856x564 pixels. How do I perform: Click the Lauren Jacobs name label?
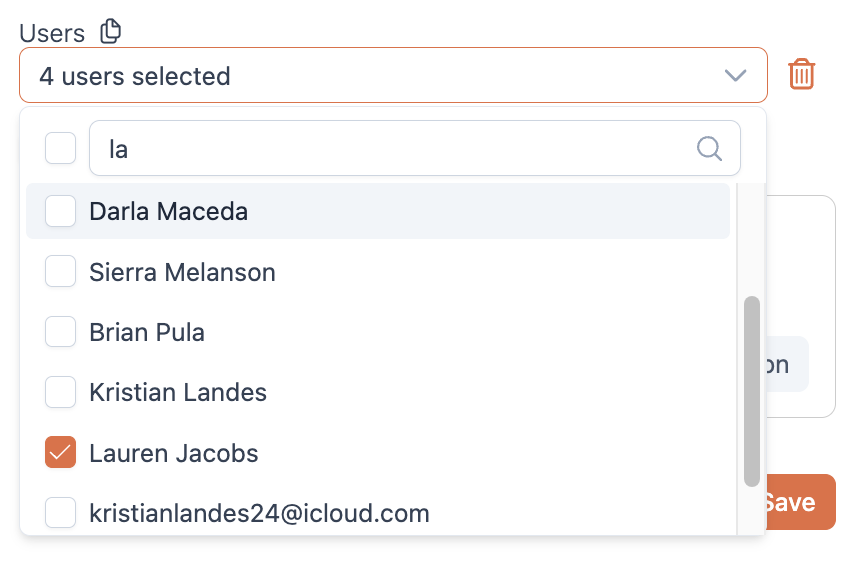[174, 453]
